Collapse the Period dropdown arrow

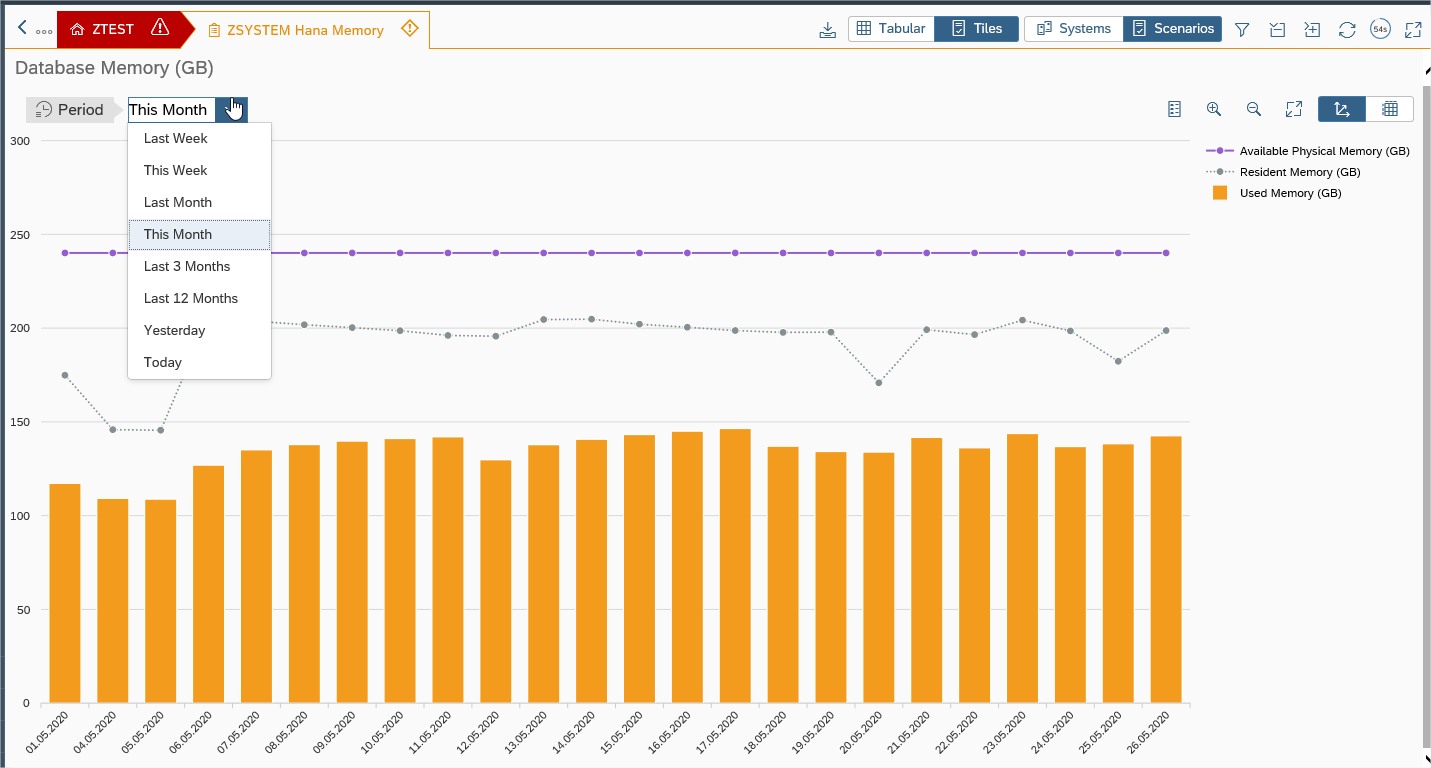click(232, 110)
